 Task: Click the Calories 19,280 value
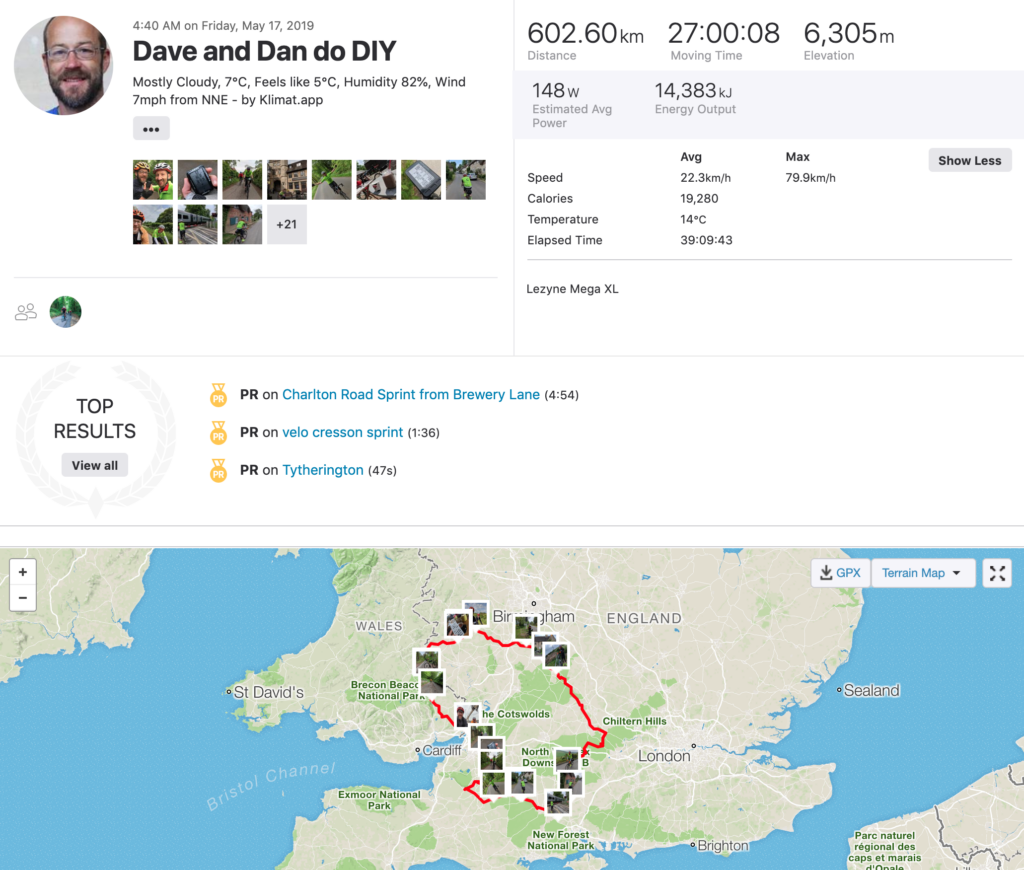(x=699, y=199)
